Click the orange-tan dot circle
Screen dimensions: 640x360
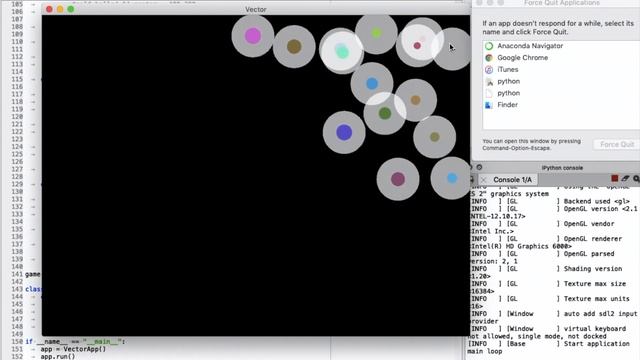click(416, 100)
